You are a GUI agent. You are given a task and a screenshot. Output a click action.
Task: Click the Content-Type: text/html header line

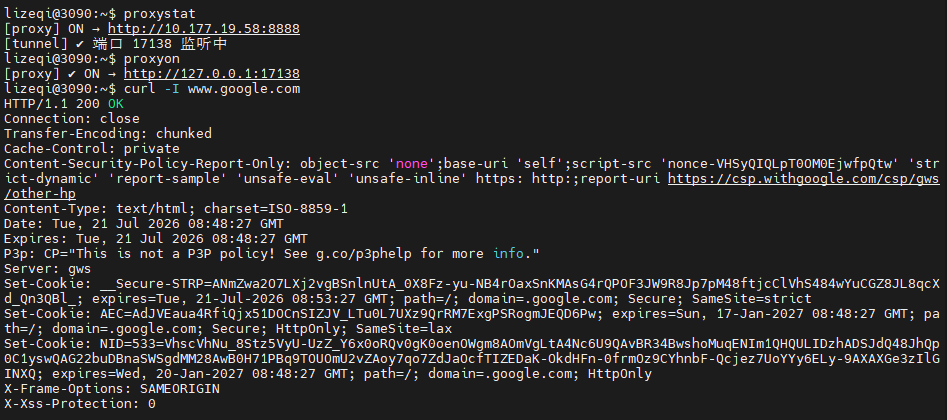coord(176,209)
